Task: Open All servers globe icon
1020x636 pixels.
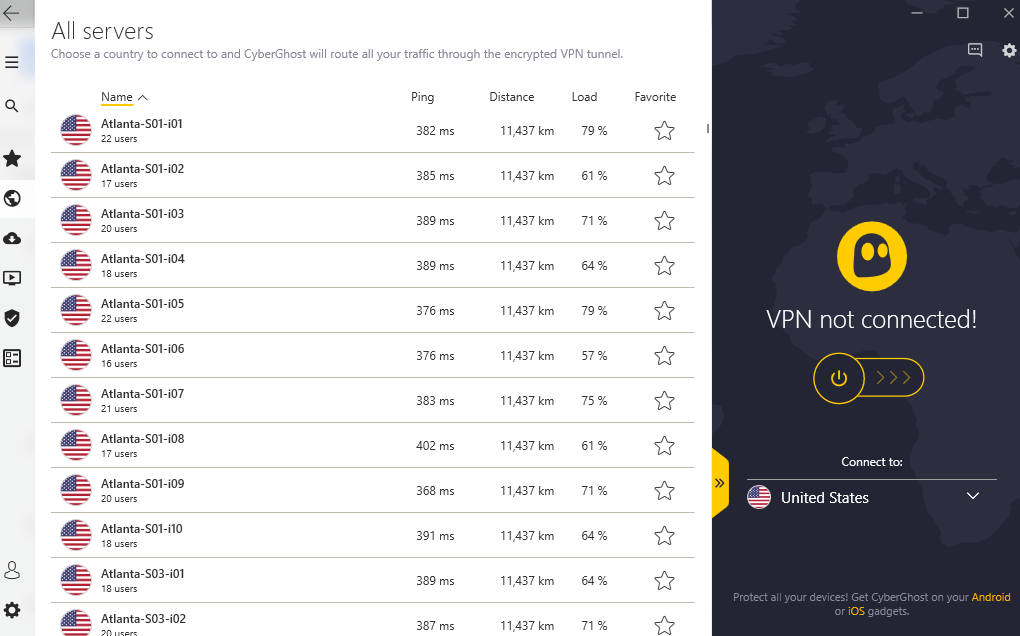Action: pyautogui.click(x=12, y=198)
